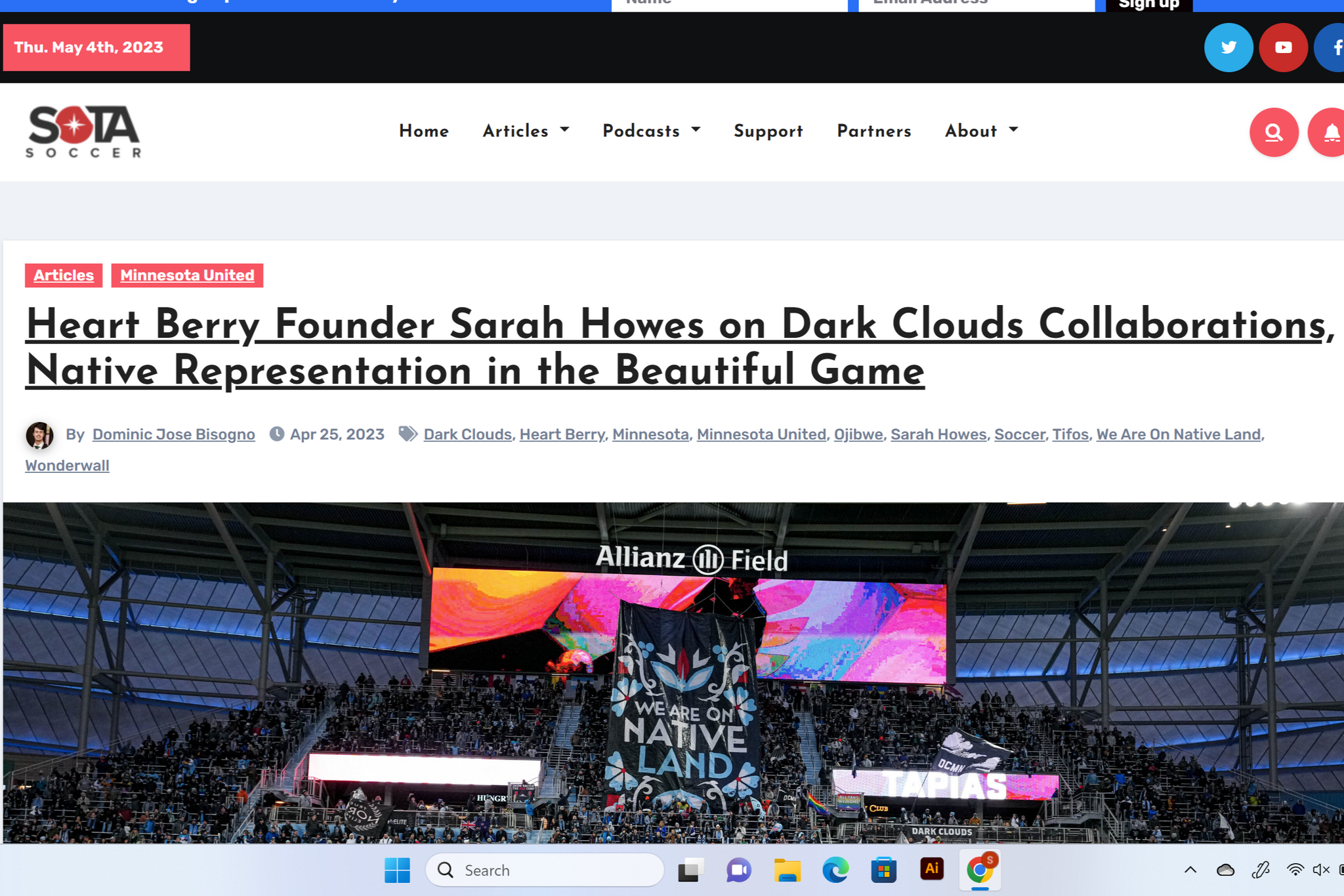
Task: Click the Tifos tag
Action: click(x=1070, y=434)
